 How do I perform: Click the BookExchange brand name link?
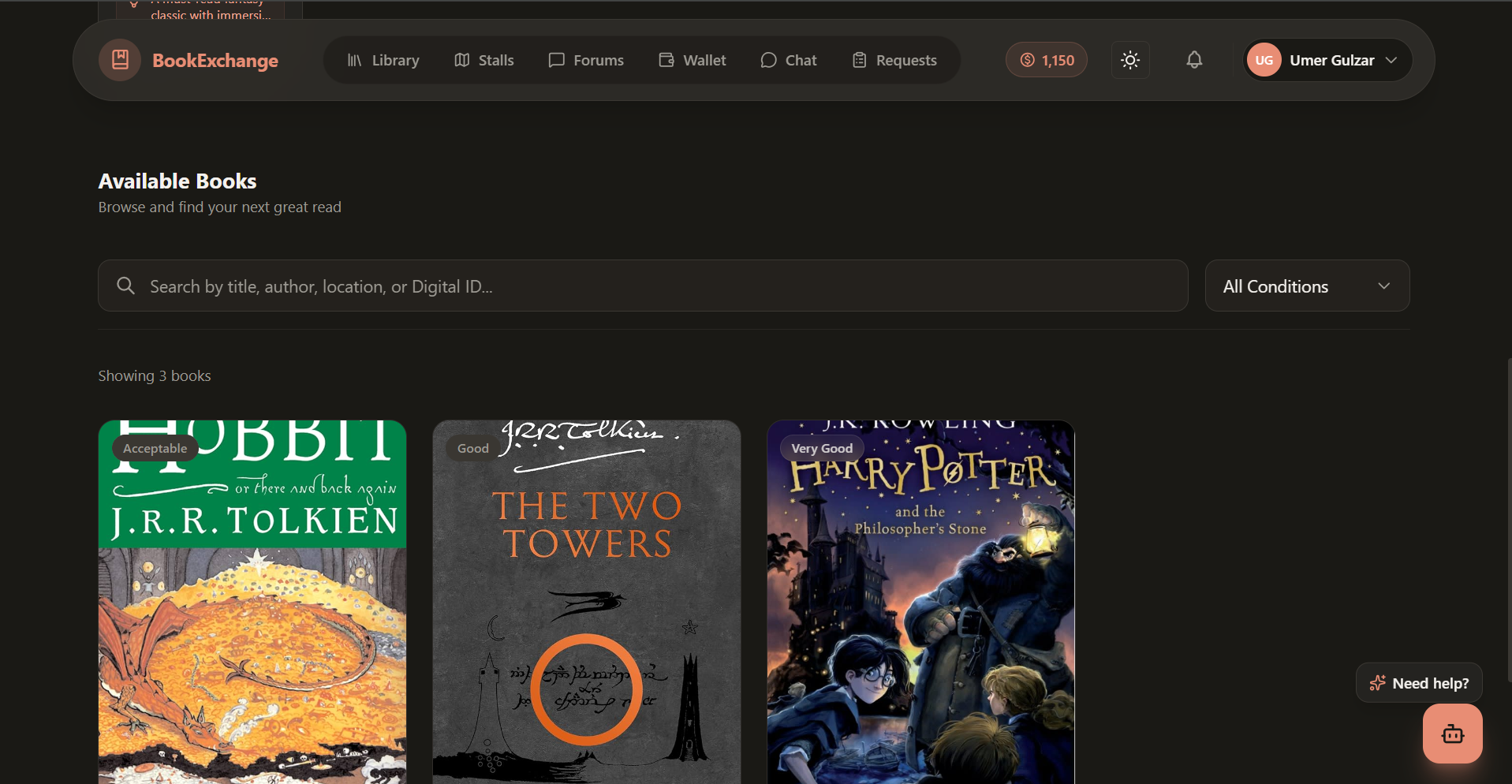click(215, 61)
